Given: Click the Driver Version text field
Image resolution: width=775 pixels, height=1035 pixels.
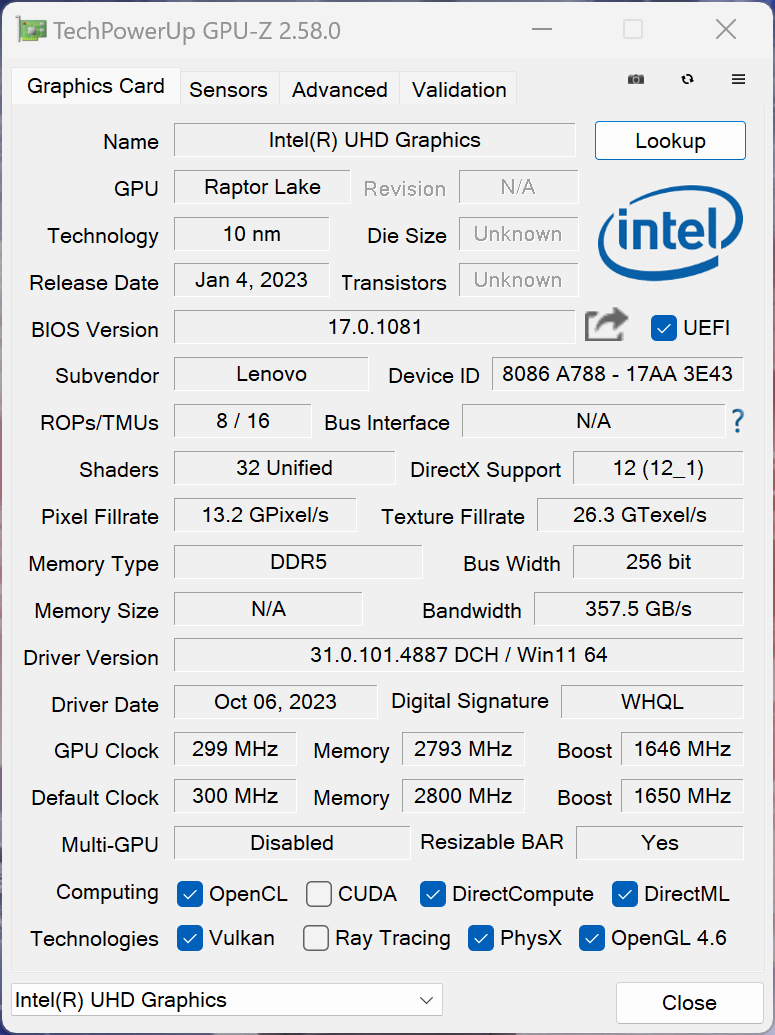Looking at the screenshot, I should pyautogui.click(x=458, y=656).
